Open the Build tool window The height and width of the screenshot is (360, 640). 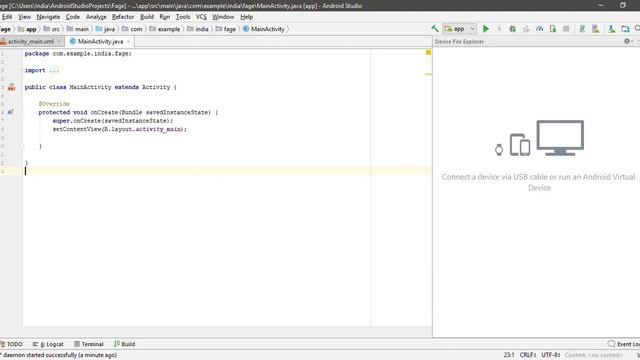click(x=124, y=344)
